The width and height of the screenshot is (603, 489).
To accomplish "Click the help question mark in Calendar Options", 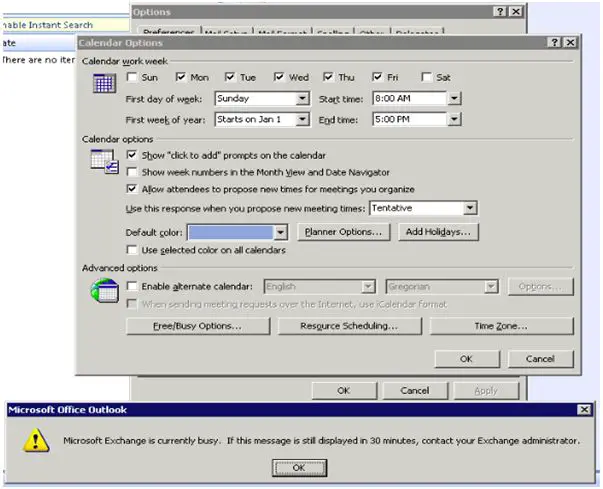I will tap(554, 42).
